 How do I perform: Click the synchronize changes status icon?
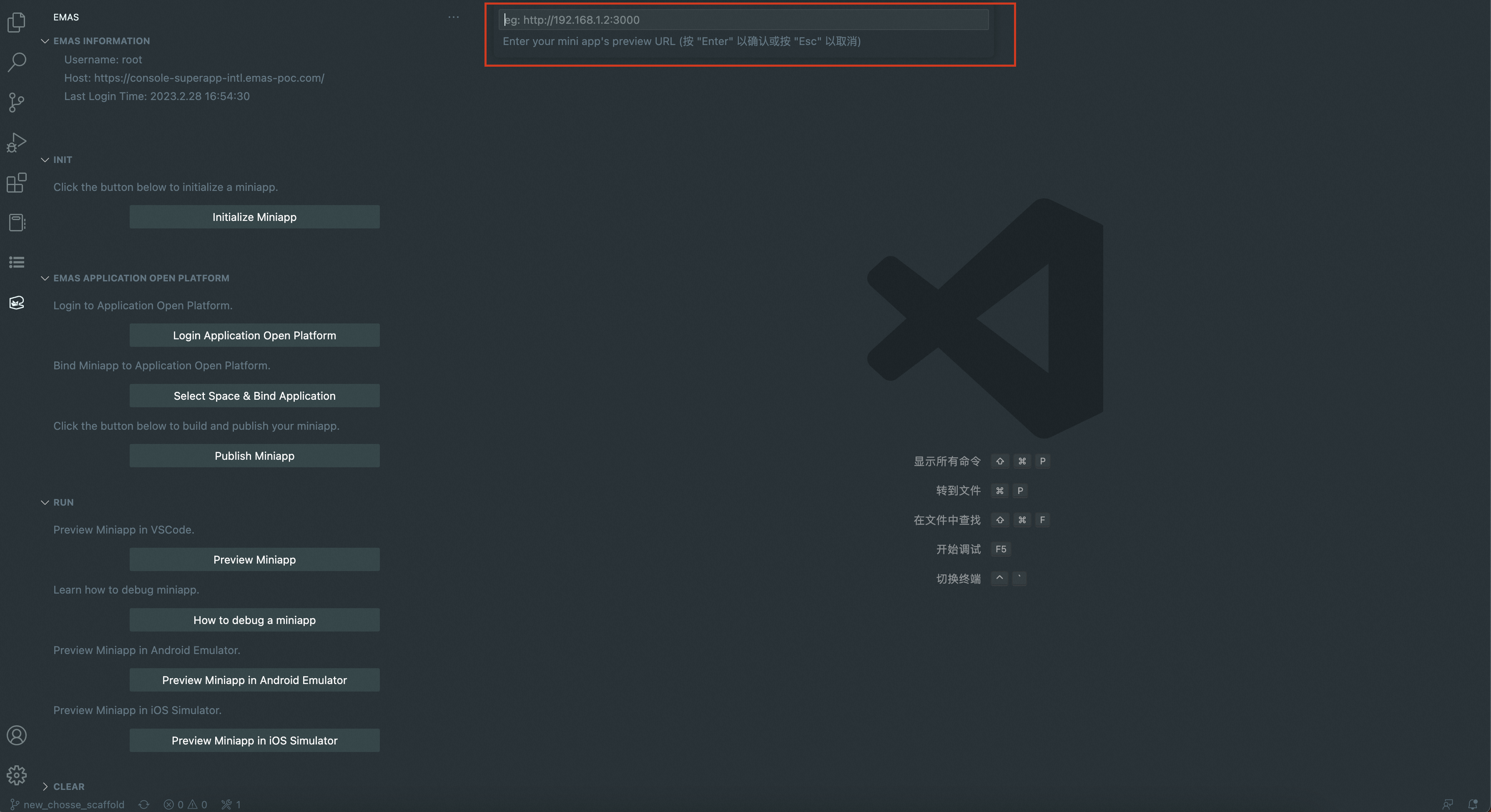[144, 804]
